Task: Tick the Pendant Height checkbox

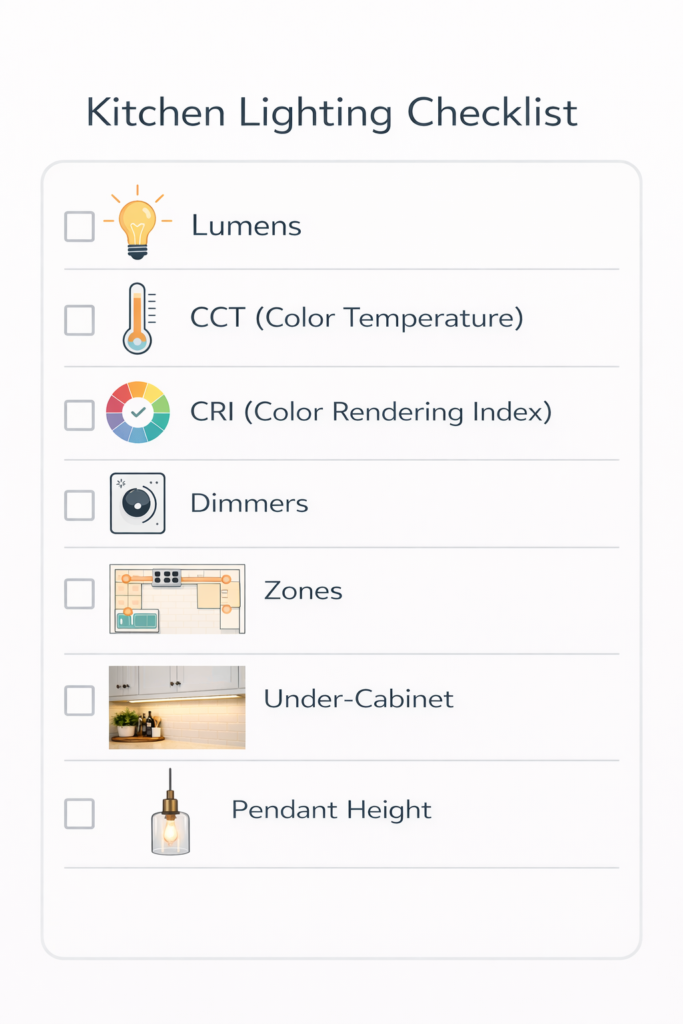Action: [80, 813]
